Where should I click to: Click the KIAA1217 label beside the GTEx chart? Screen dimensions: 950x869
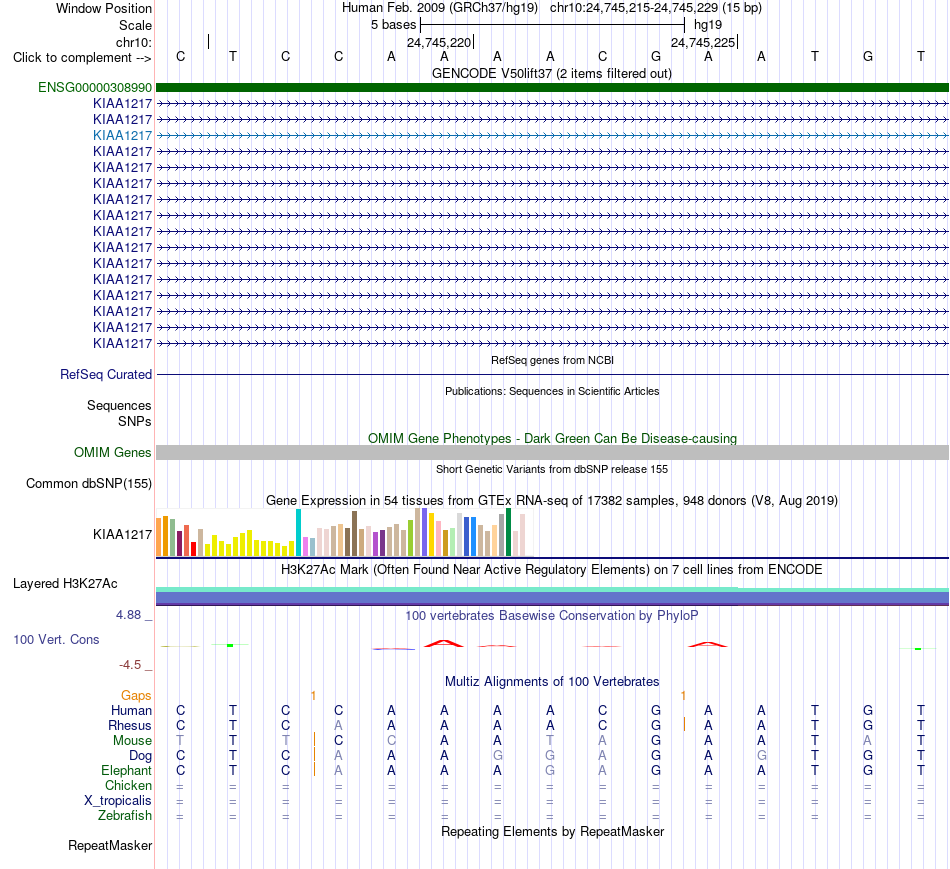tap(122, 534)
